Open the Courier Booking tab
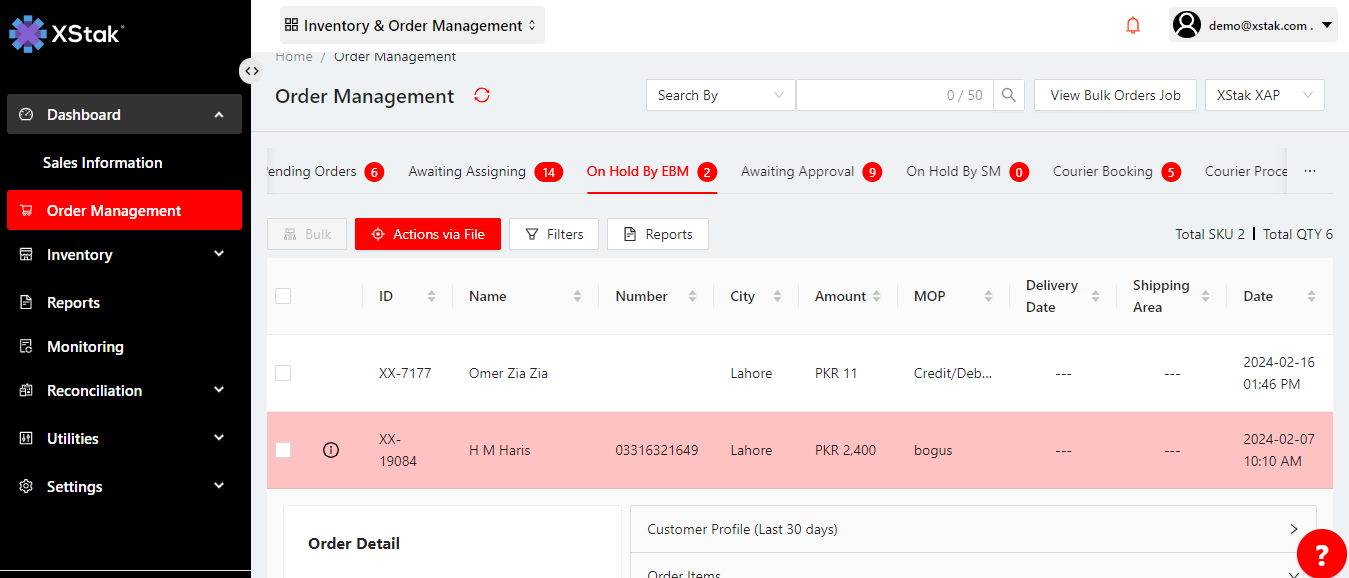Image resolution: width=1349 pixels, height=578 pixels. [1102, 172]
